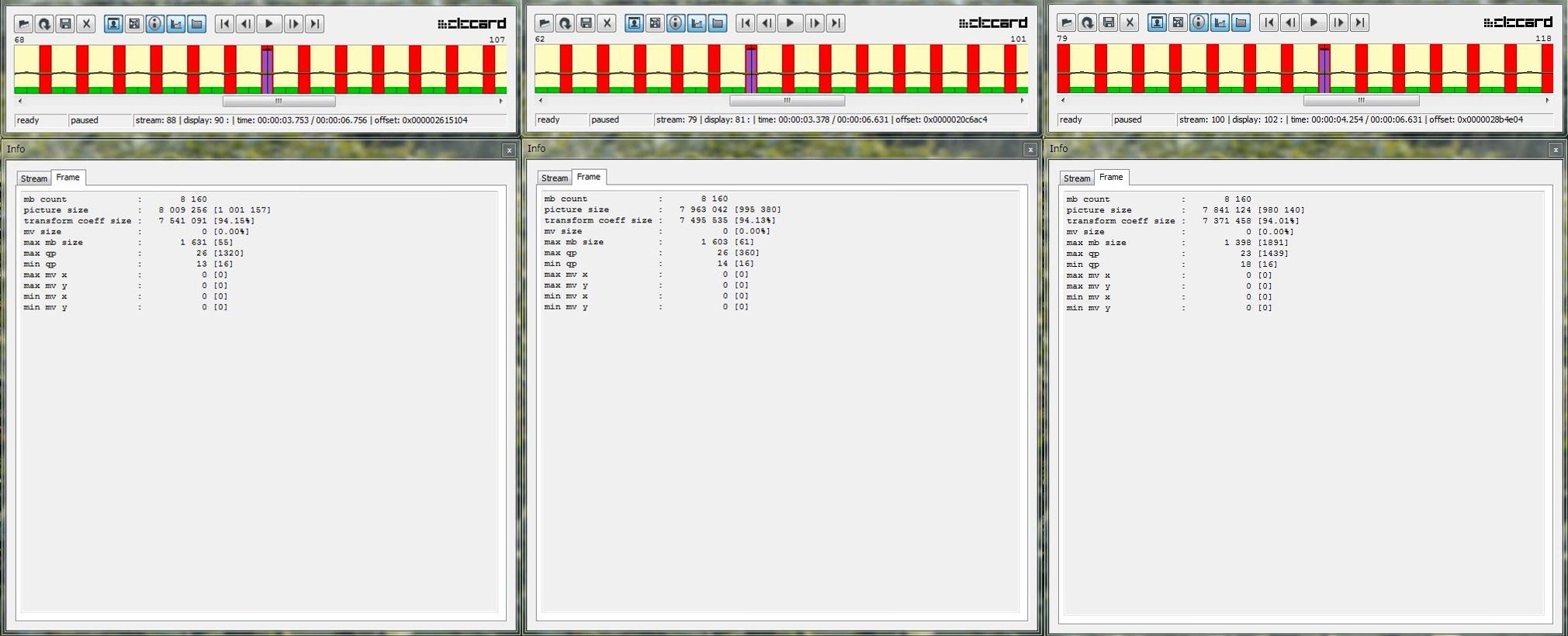Close the stream with X in left window
The width and height of the screenshot is (1568, 636).
[86, 24]
